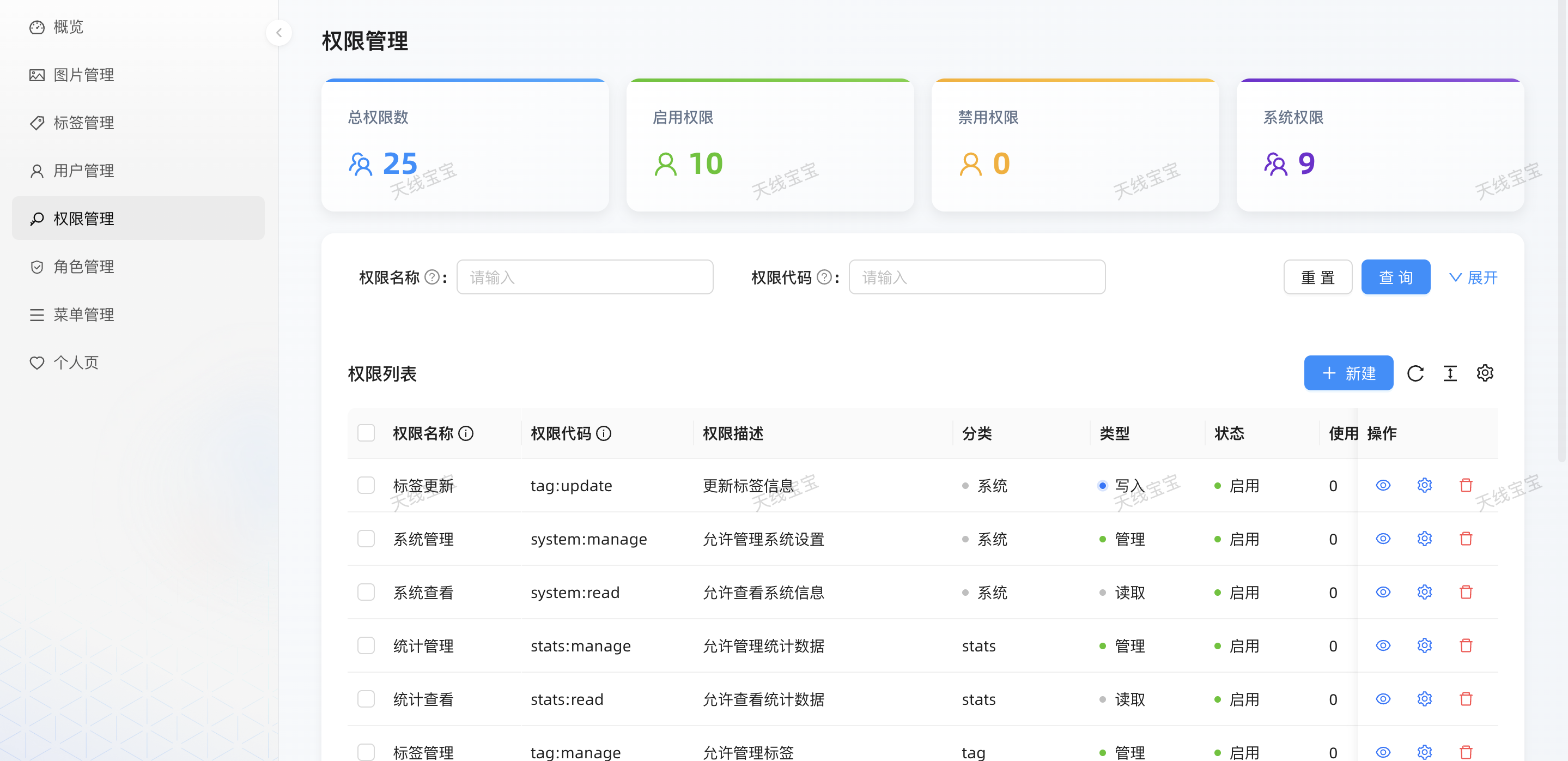Go to 图片管理 sidebar menu item

click(x=83, y=75)
